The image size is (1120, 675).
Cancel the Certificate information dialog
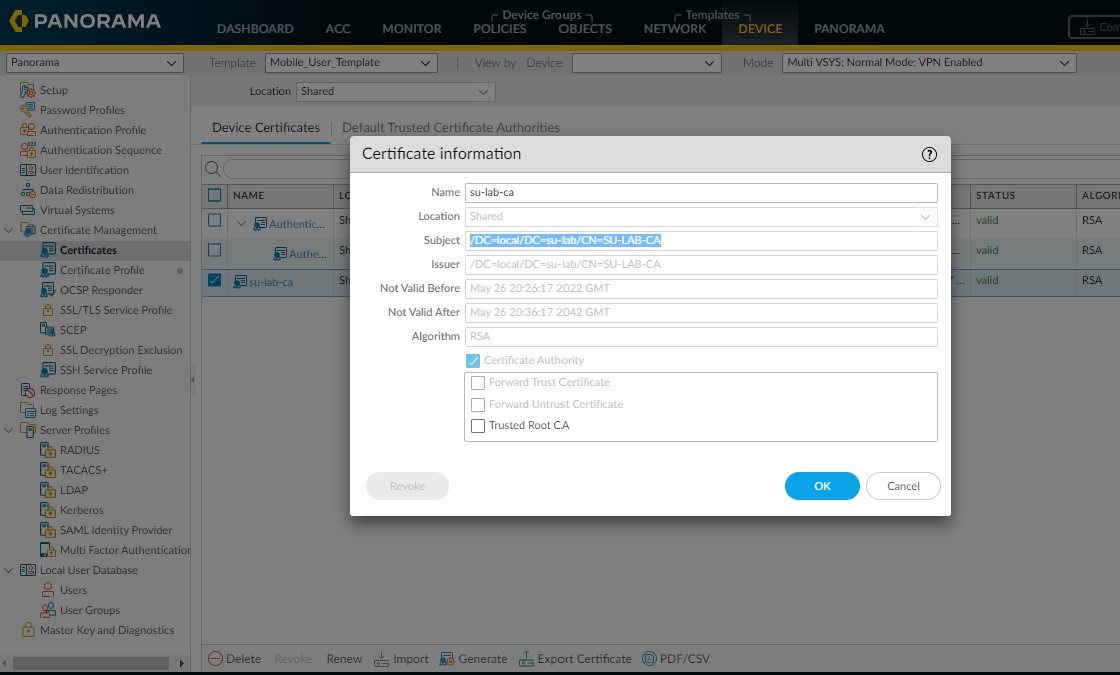pos(902,486)
